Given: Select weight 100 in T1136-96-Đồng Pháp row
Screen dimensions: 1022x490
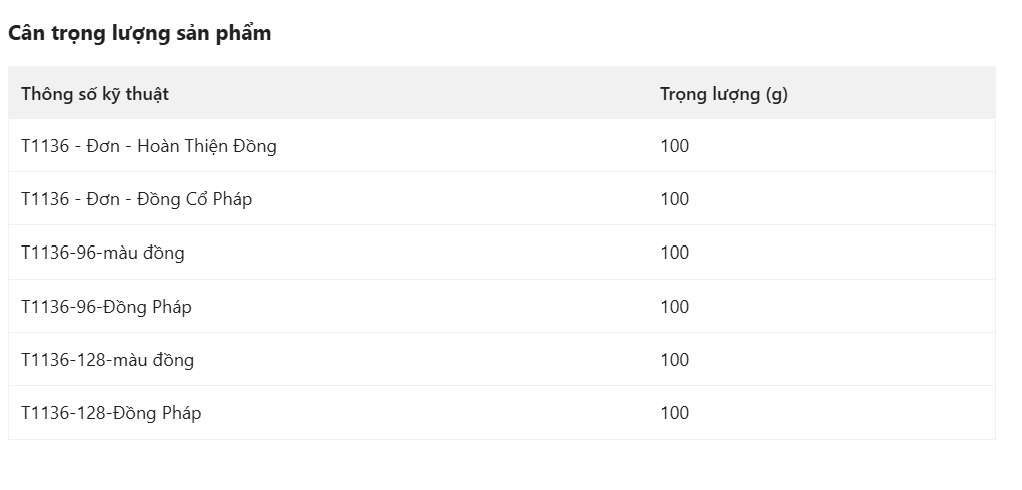Looking at the screenshot, I should [x=675, y=306].
